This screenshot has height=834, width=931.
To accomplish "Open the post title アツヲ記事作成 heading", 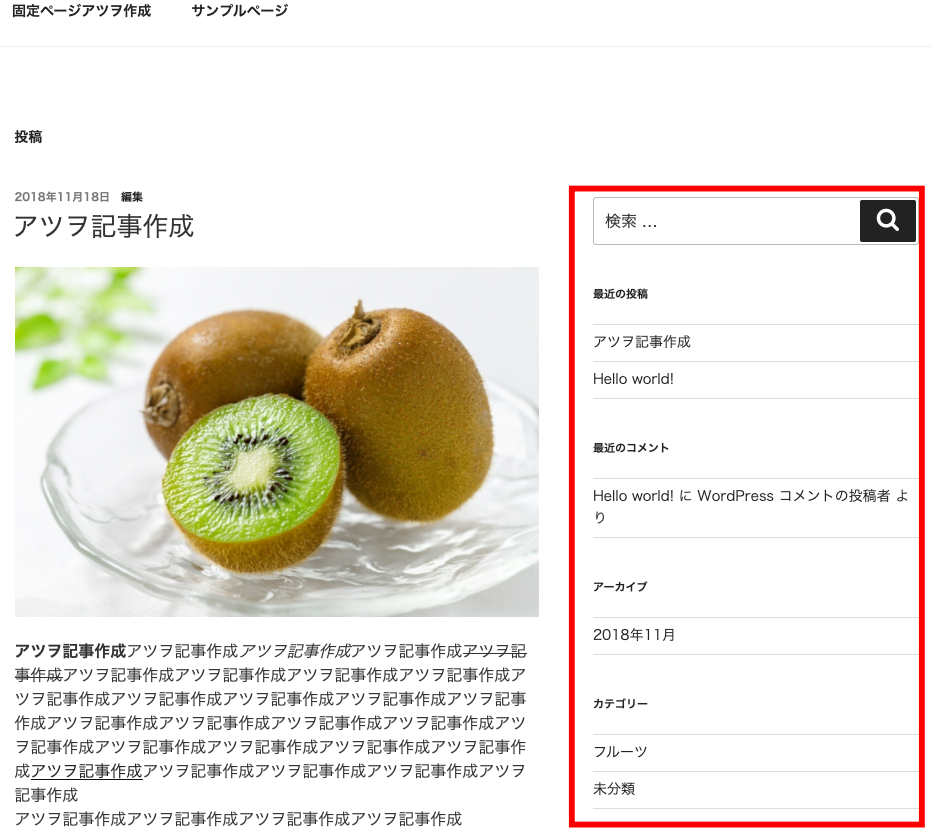I will click(x=104, y=226).
